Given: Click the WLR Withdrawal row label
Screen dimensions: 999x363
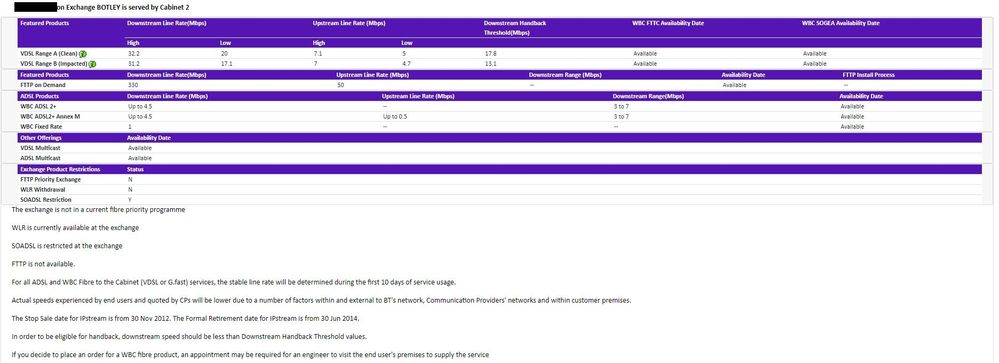Looking at the screenshot, I should pyautogui.click(x=43, y=190).
